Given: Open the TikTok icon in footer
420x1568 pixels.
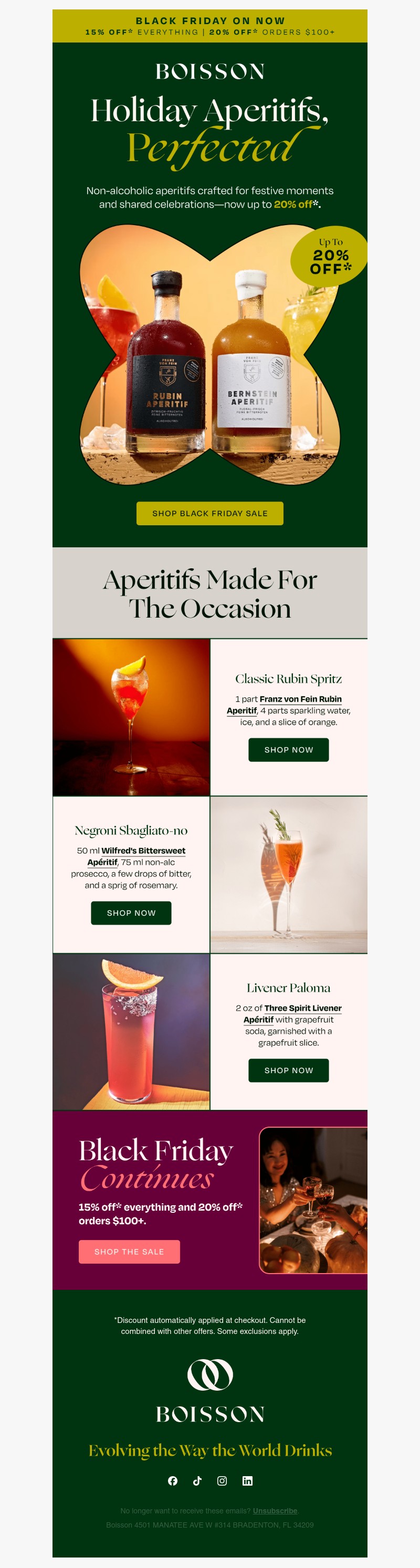Looking at the screenshot, I should (197, 1481).
